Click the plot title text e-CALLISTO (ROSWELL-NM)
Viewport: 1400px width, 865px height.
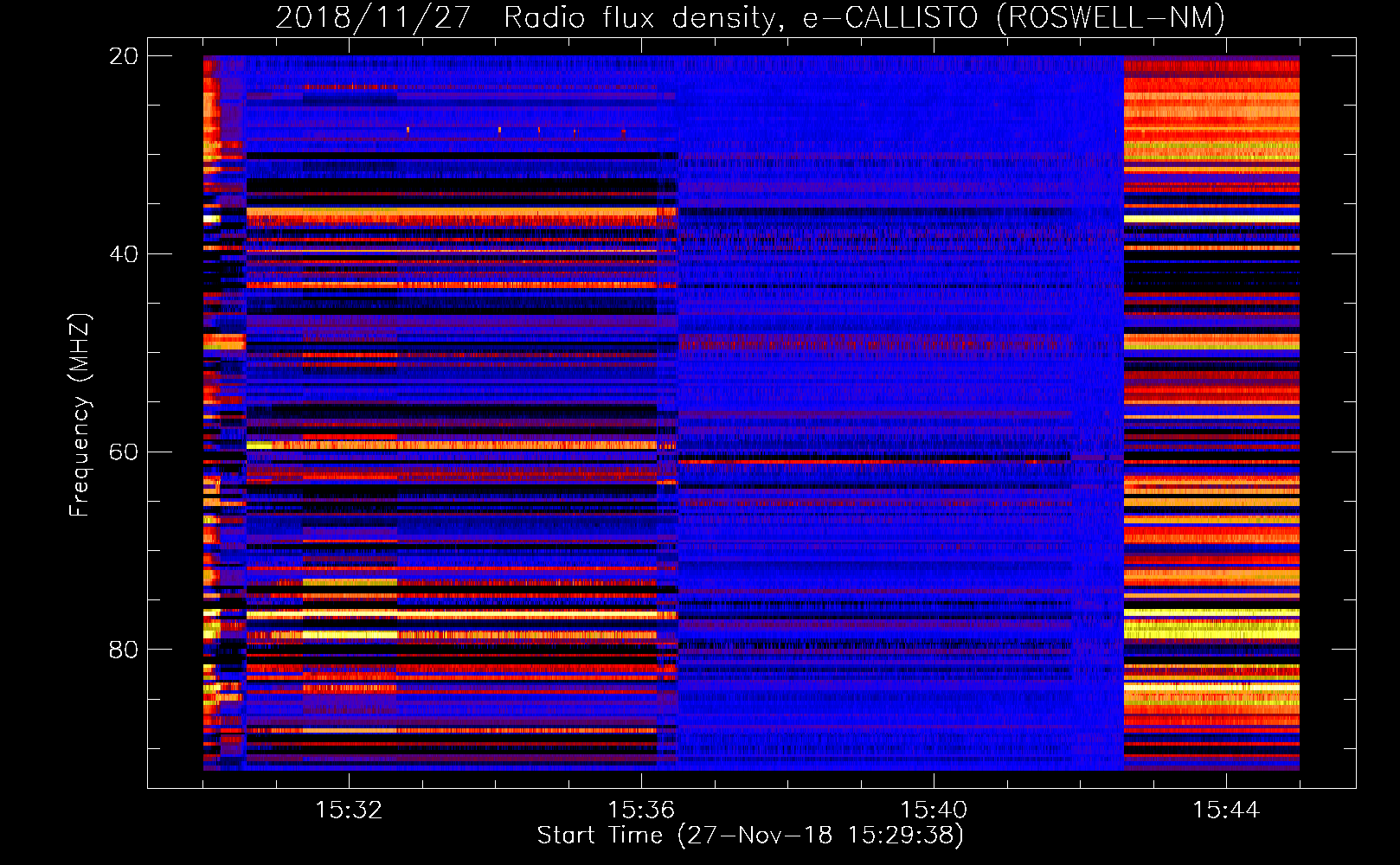(1013, 17)
